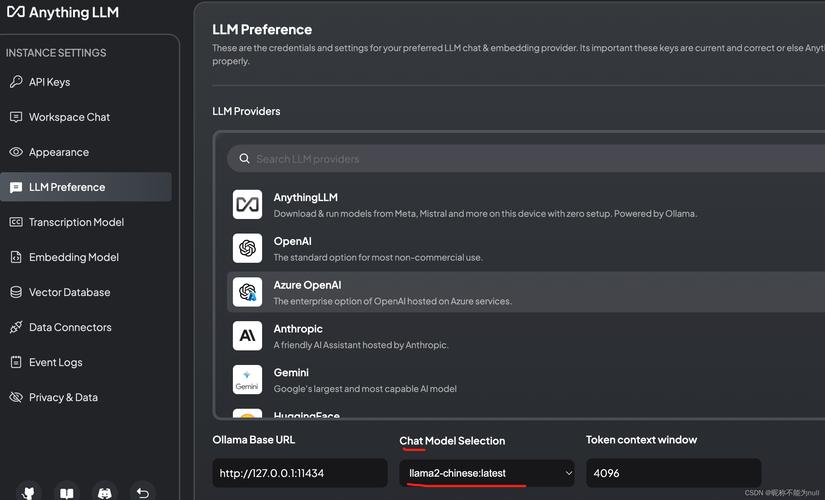
Task: Pick the Gemini provider icon
Action: click(x=247, y=379)
